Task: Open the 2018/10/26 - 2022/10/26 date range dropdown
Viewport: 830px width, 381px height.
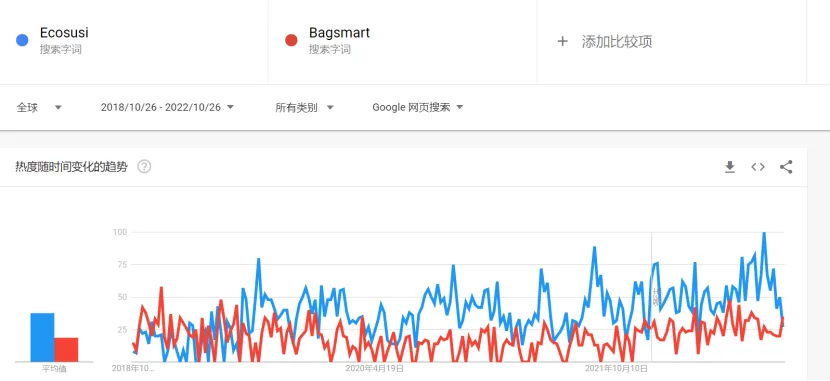Action: point(167,107)
